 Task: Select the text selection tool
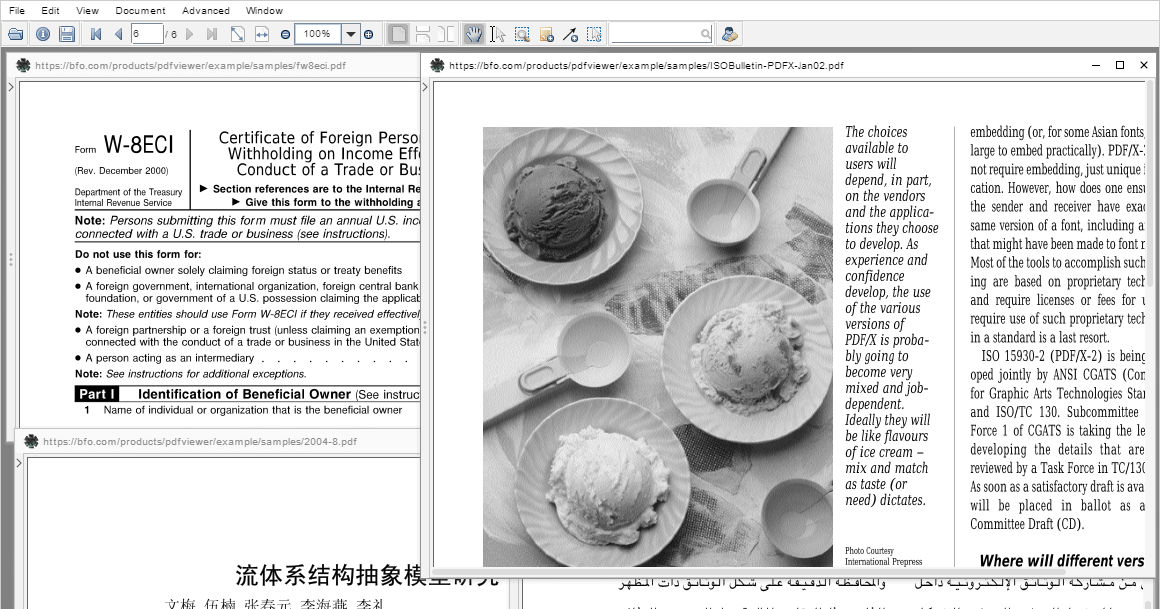point(497,33)
